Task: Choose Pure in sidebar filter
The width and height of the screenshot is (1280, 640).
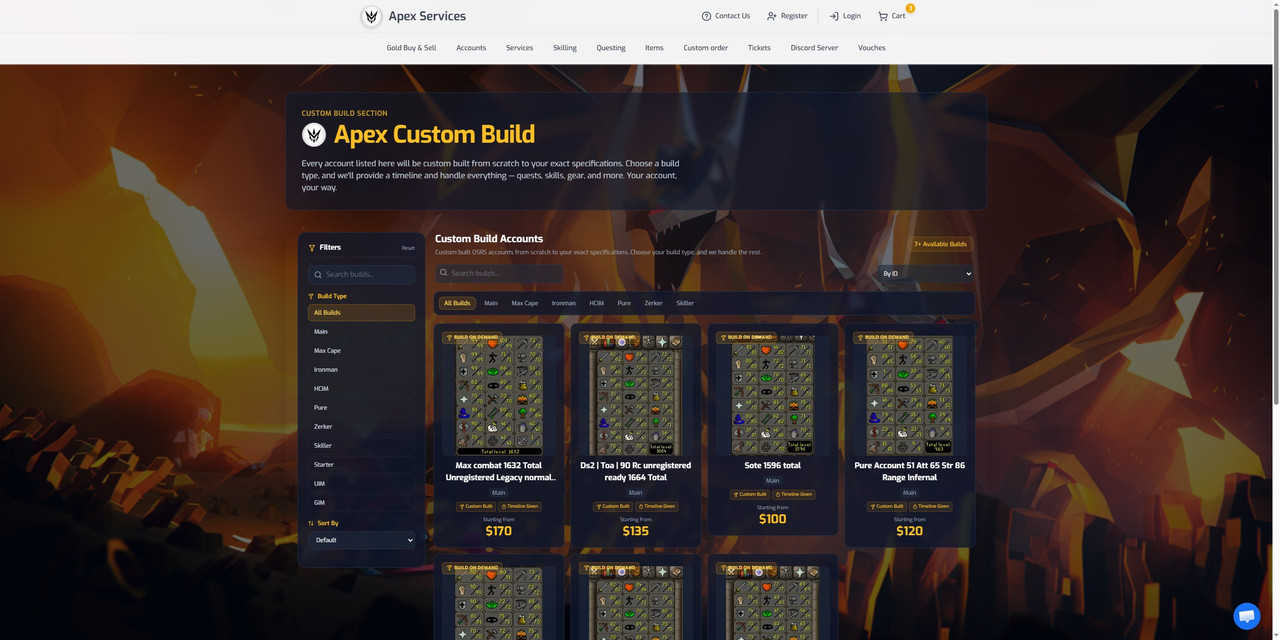Action: coord(361,408)
